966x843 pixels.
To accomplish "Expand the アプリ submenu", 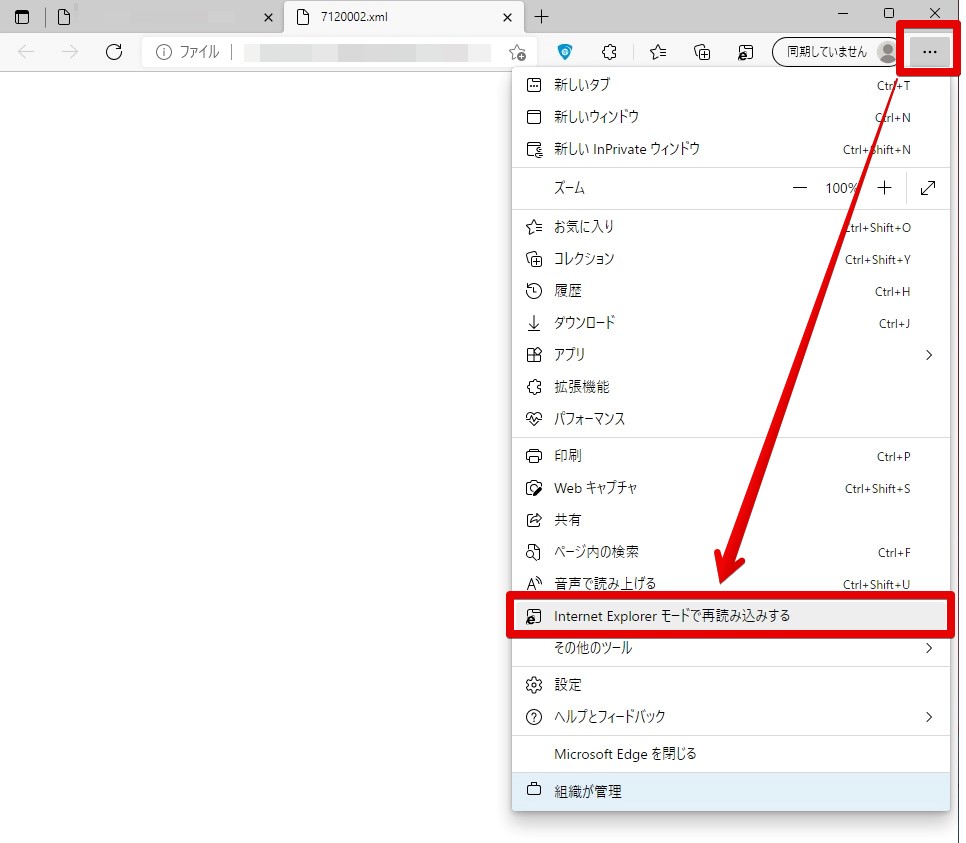I will (731, 355).
